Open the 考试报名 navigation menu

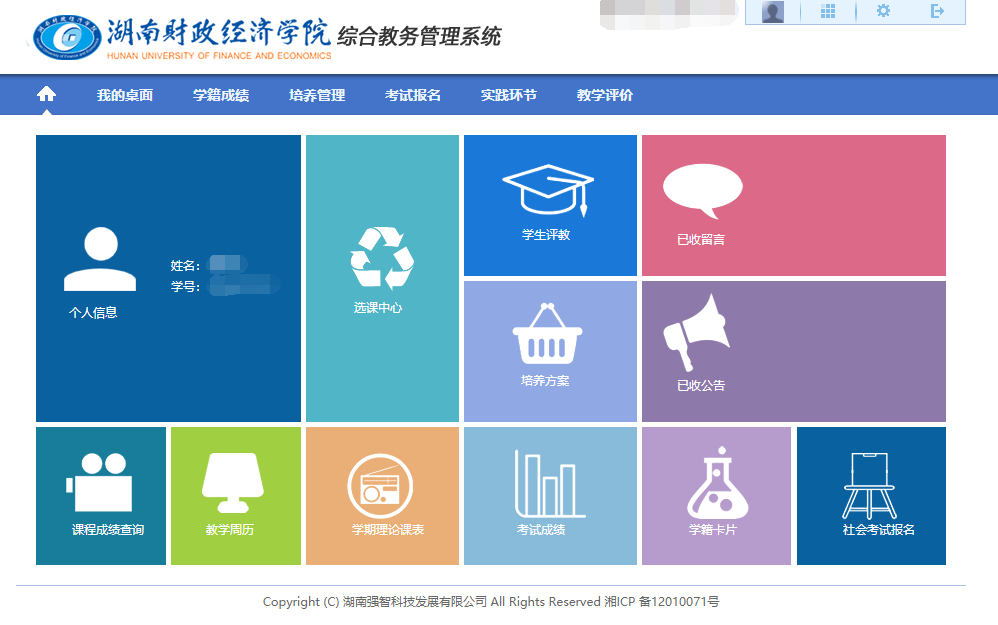click(x=412, y=94)
